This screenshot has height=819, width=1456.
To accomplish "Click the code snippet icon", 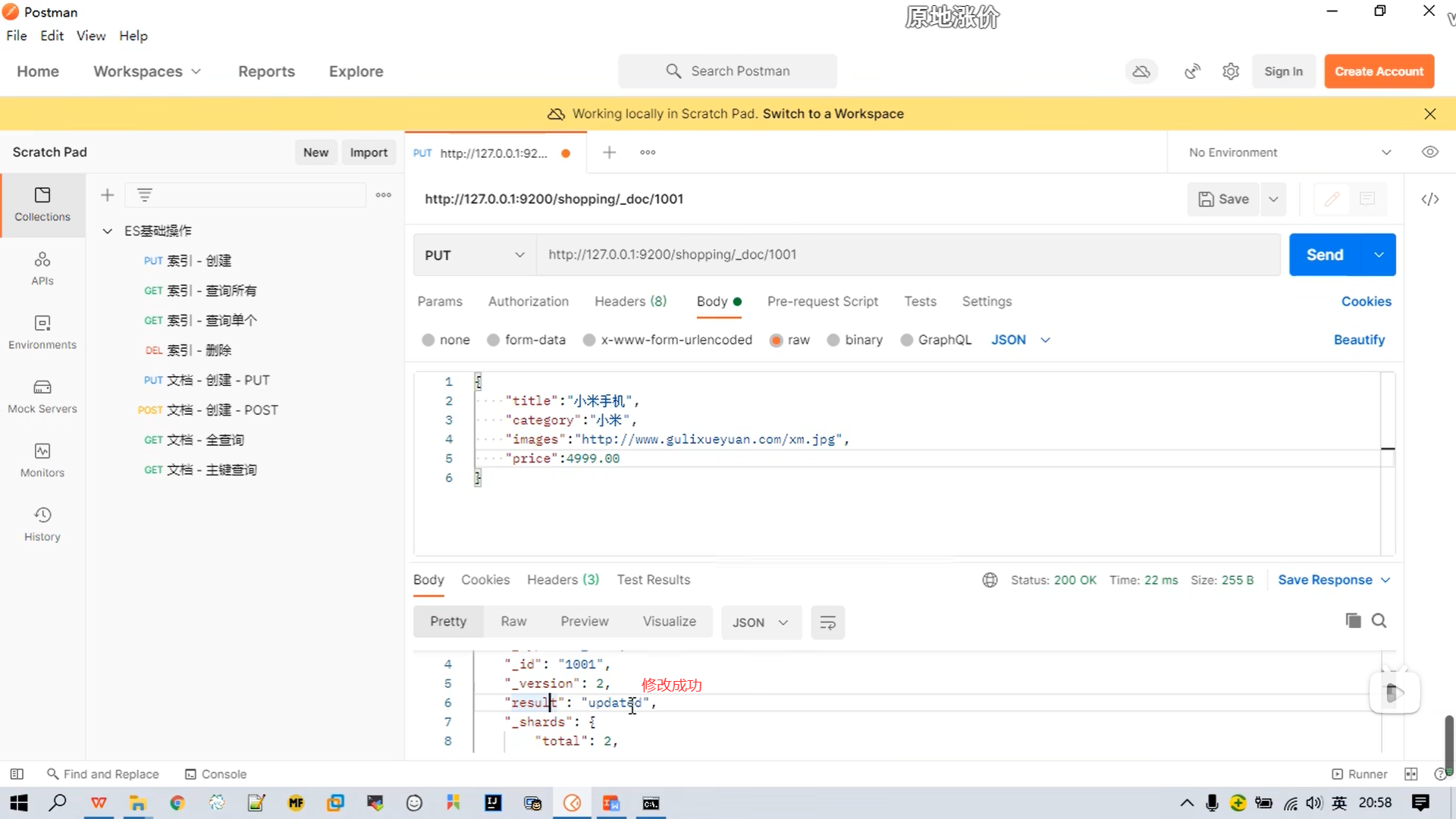I will [x=1429, y=199].
